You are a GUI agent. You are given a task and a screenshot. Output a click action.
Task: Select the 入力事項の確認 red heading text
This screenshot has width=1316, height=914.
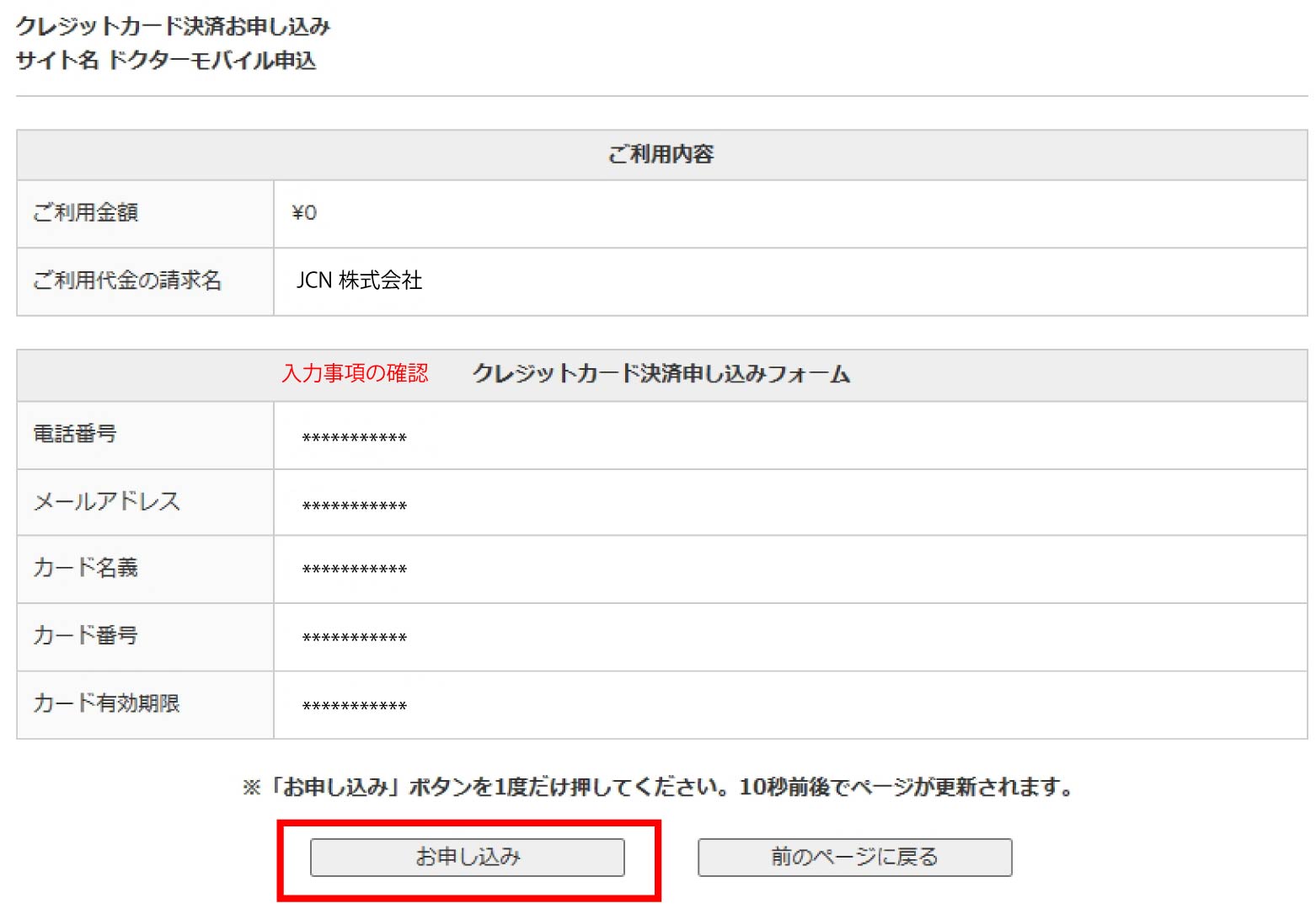coord(355,373)
